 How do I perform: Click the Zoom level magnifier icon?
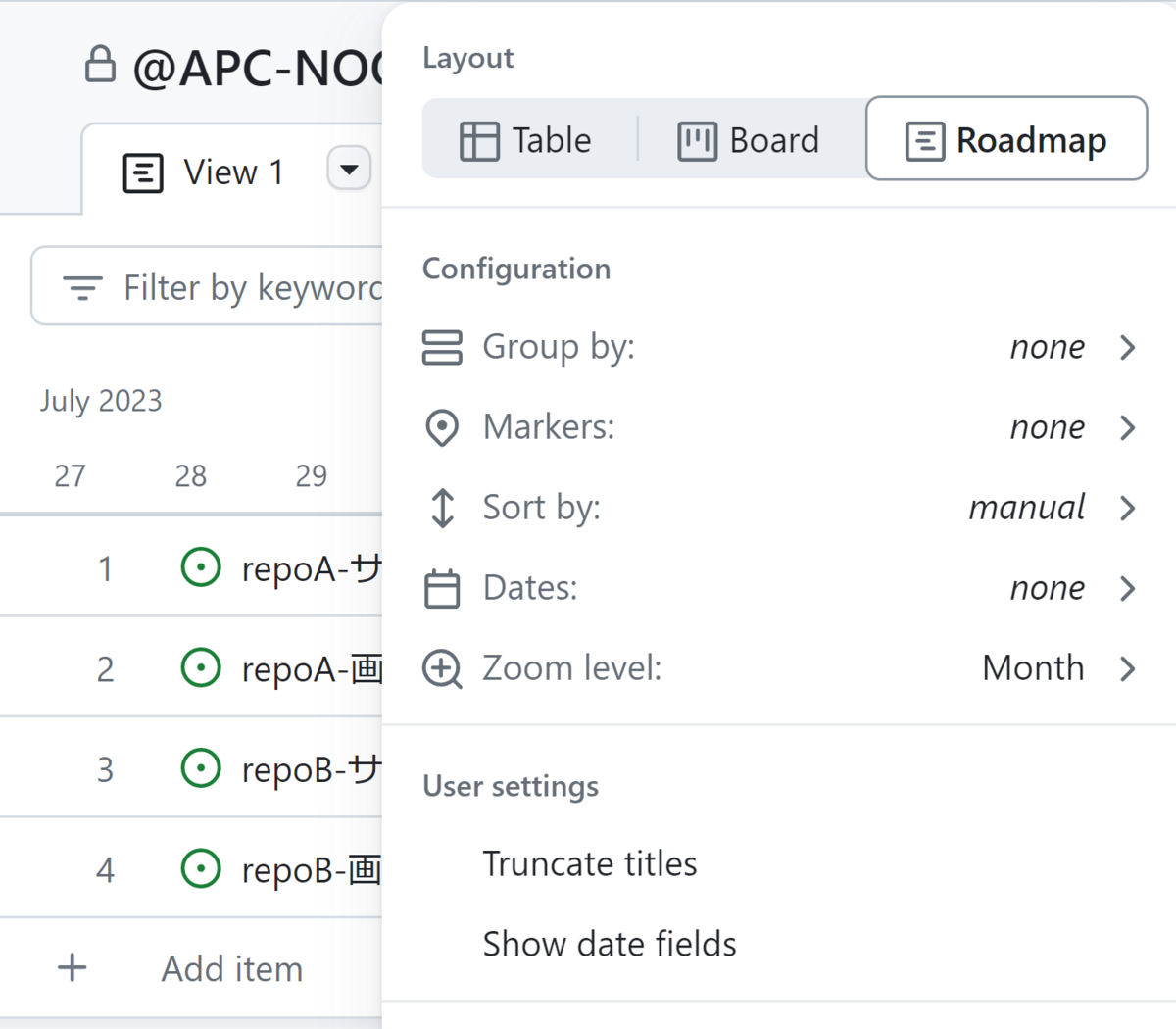click(442, 668)
